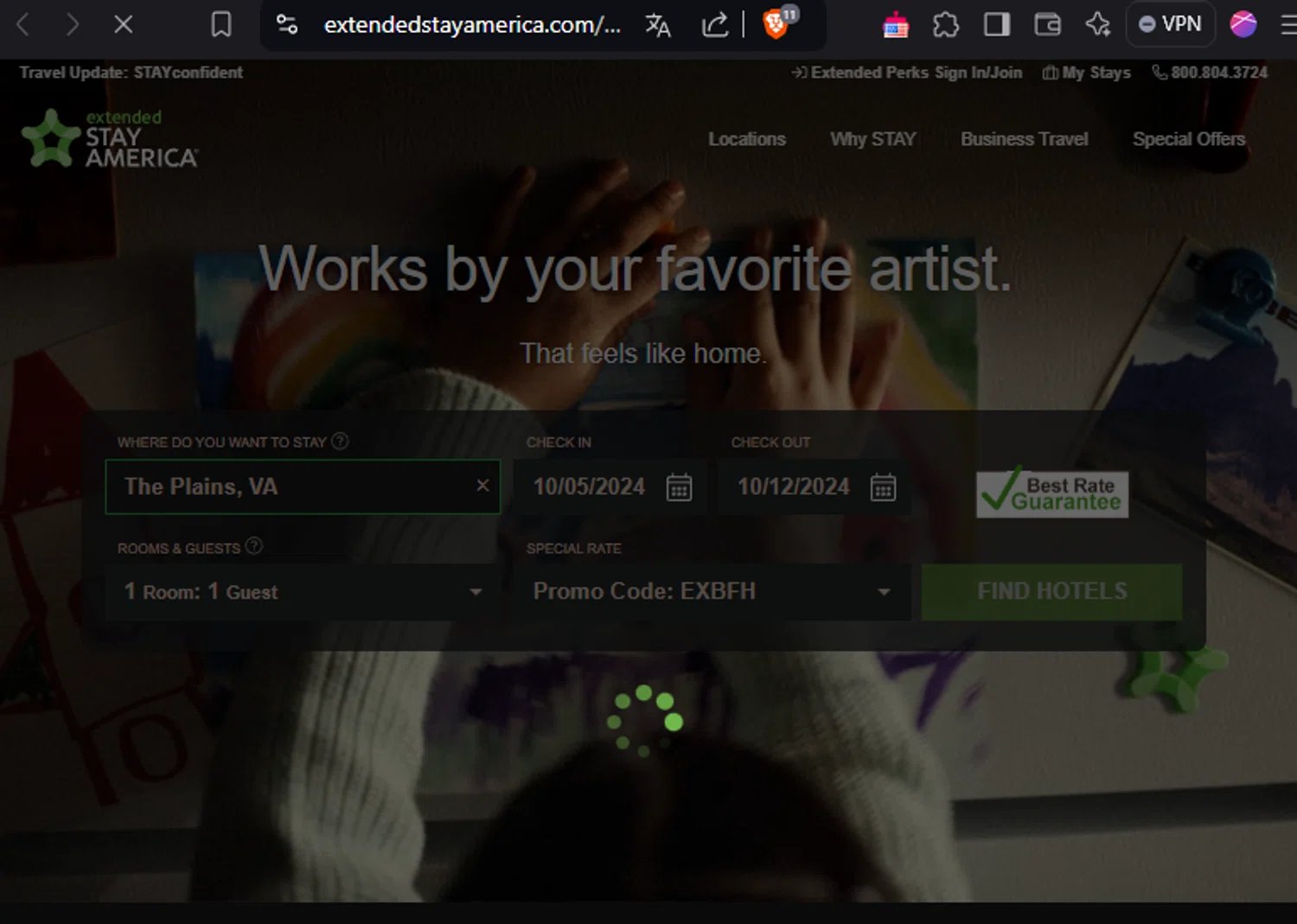Open the user profile avatar

(x=1243, y=24)
